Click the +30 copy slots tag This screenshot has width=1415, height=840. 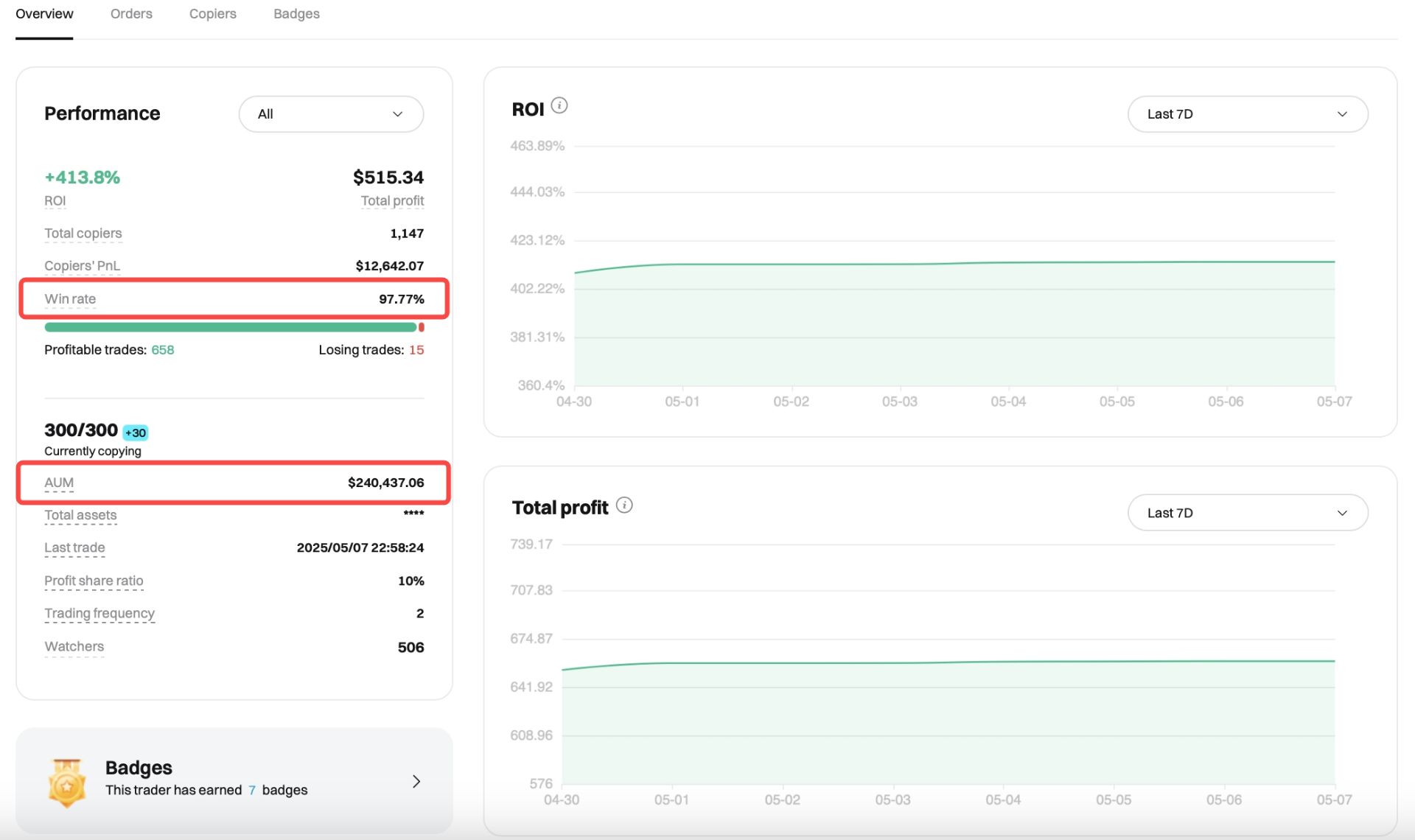[x=136, y=433]
